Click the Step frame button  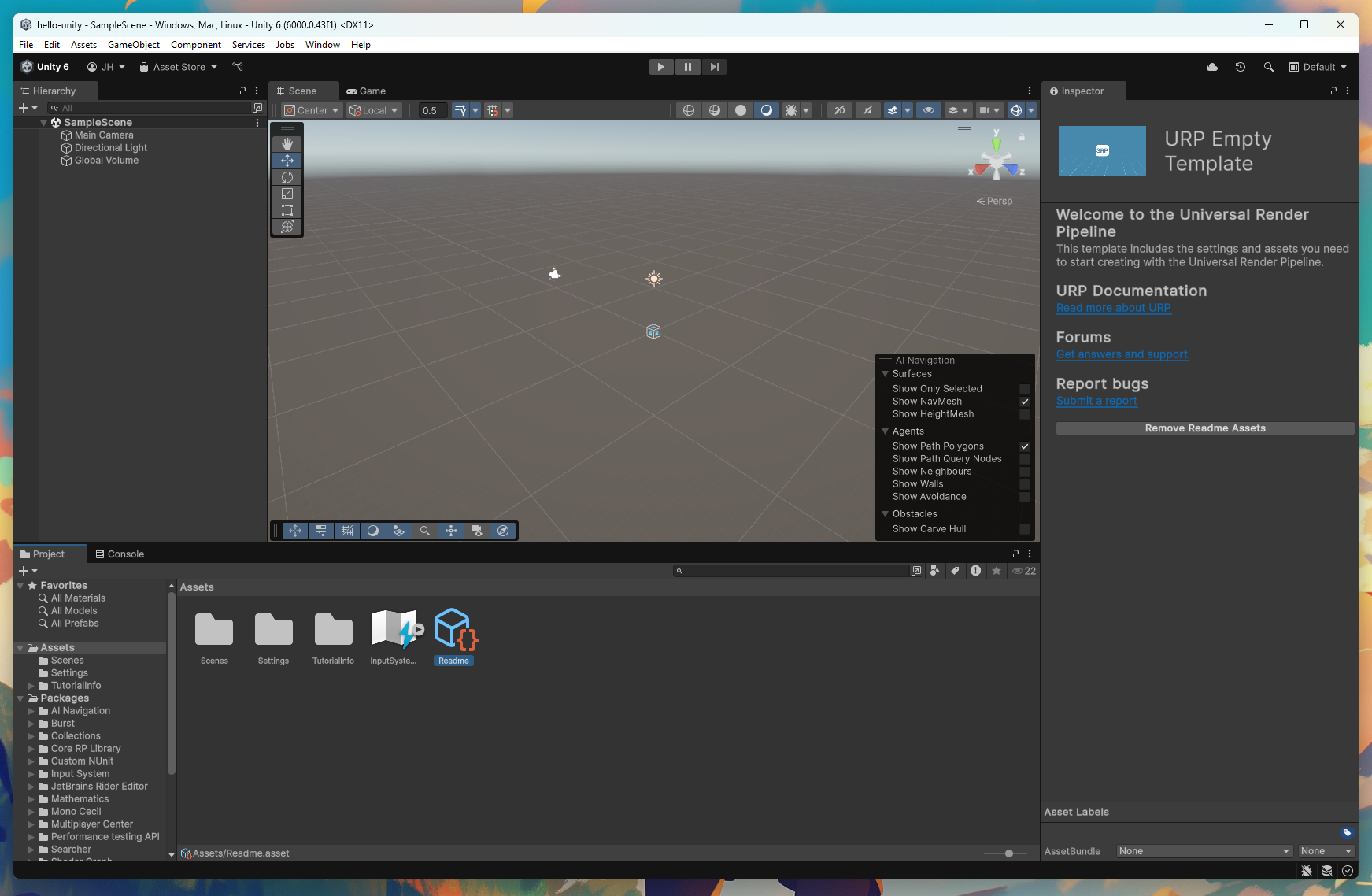714,67
